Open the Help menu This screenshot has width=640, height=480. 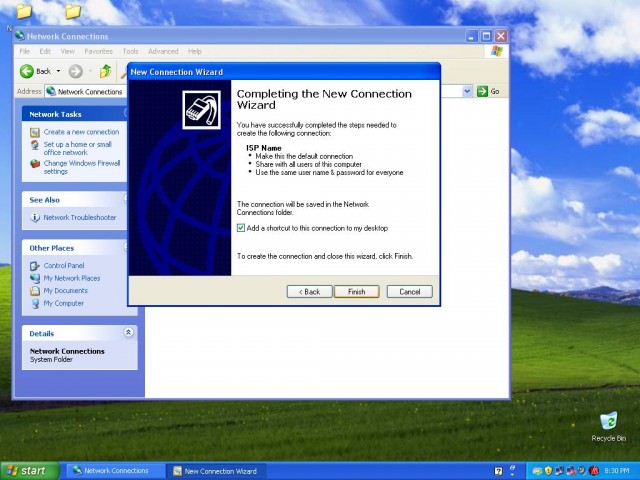pyautogui.click(x=195, y=51)
